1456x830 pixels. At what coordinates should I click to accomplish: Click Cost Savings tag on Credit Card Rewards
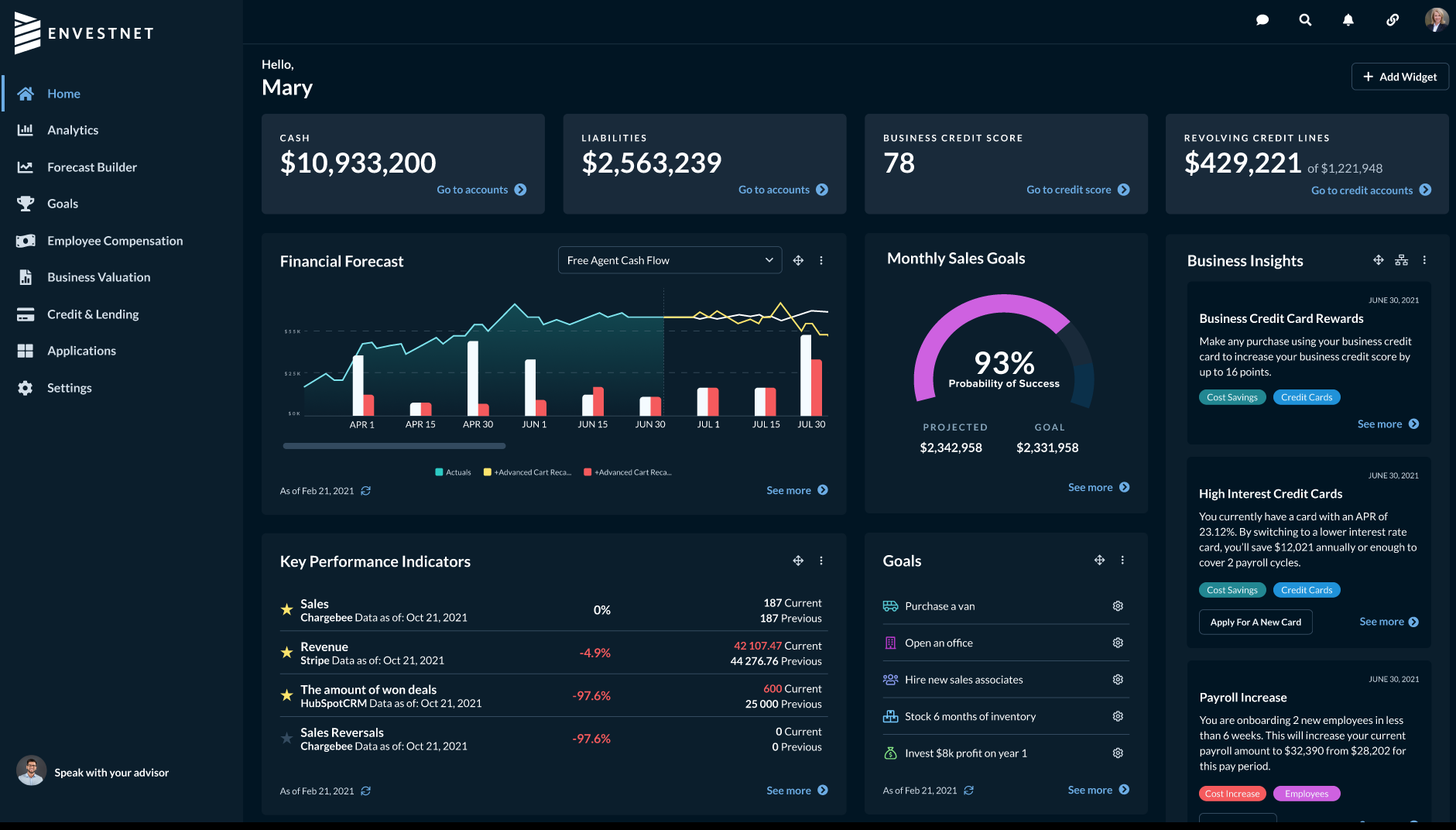(1232, 397)
